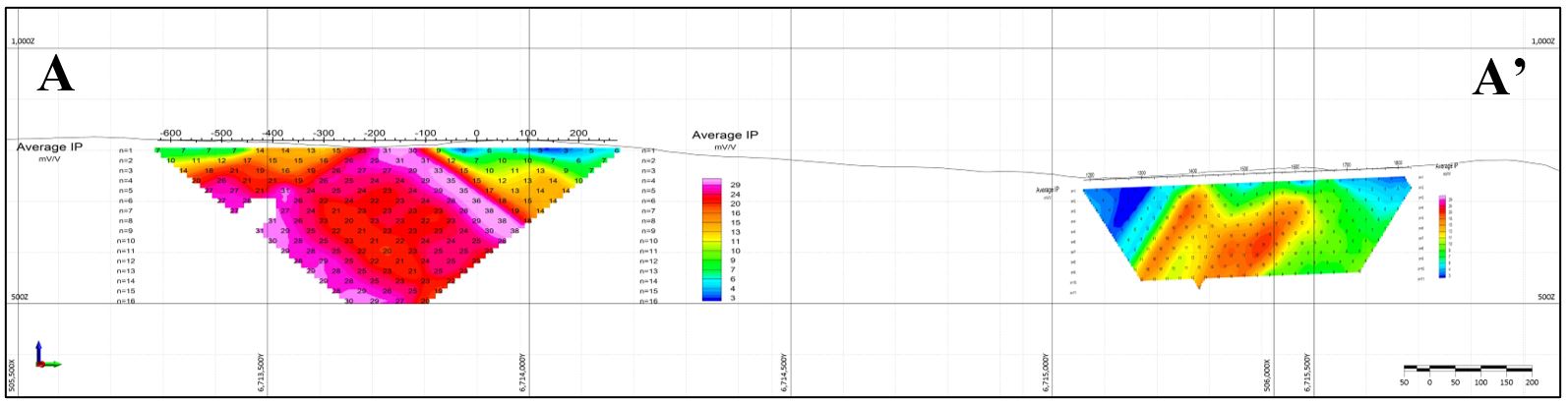This screenshot has width=1568, height=404.
Task: Click the n=1 row label left of pseudosection
Action: [126, 150]
